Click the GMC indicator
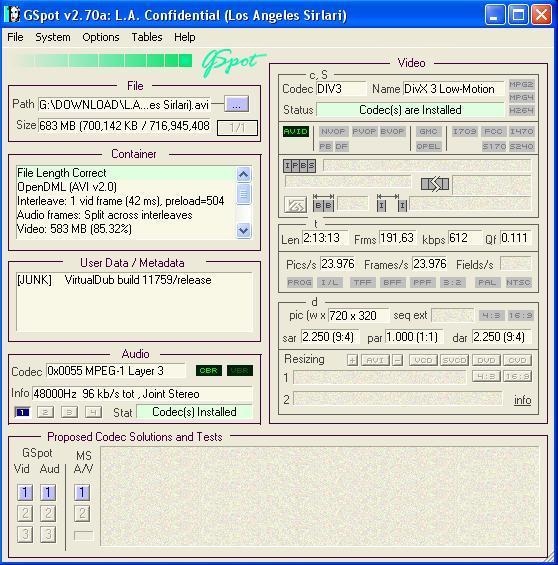 click(x=428, y=132)
